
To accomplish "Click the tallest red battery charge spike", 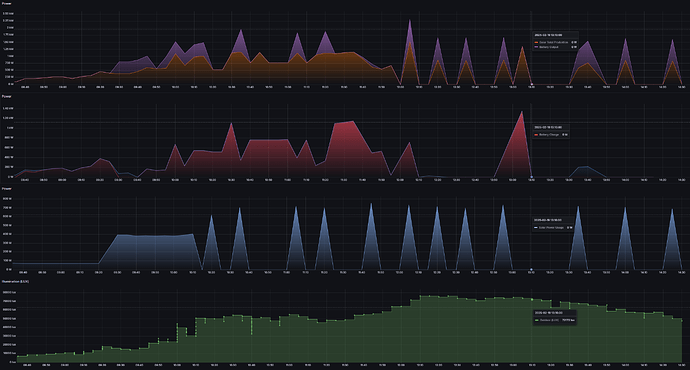I will [522, 112].
